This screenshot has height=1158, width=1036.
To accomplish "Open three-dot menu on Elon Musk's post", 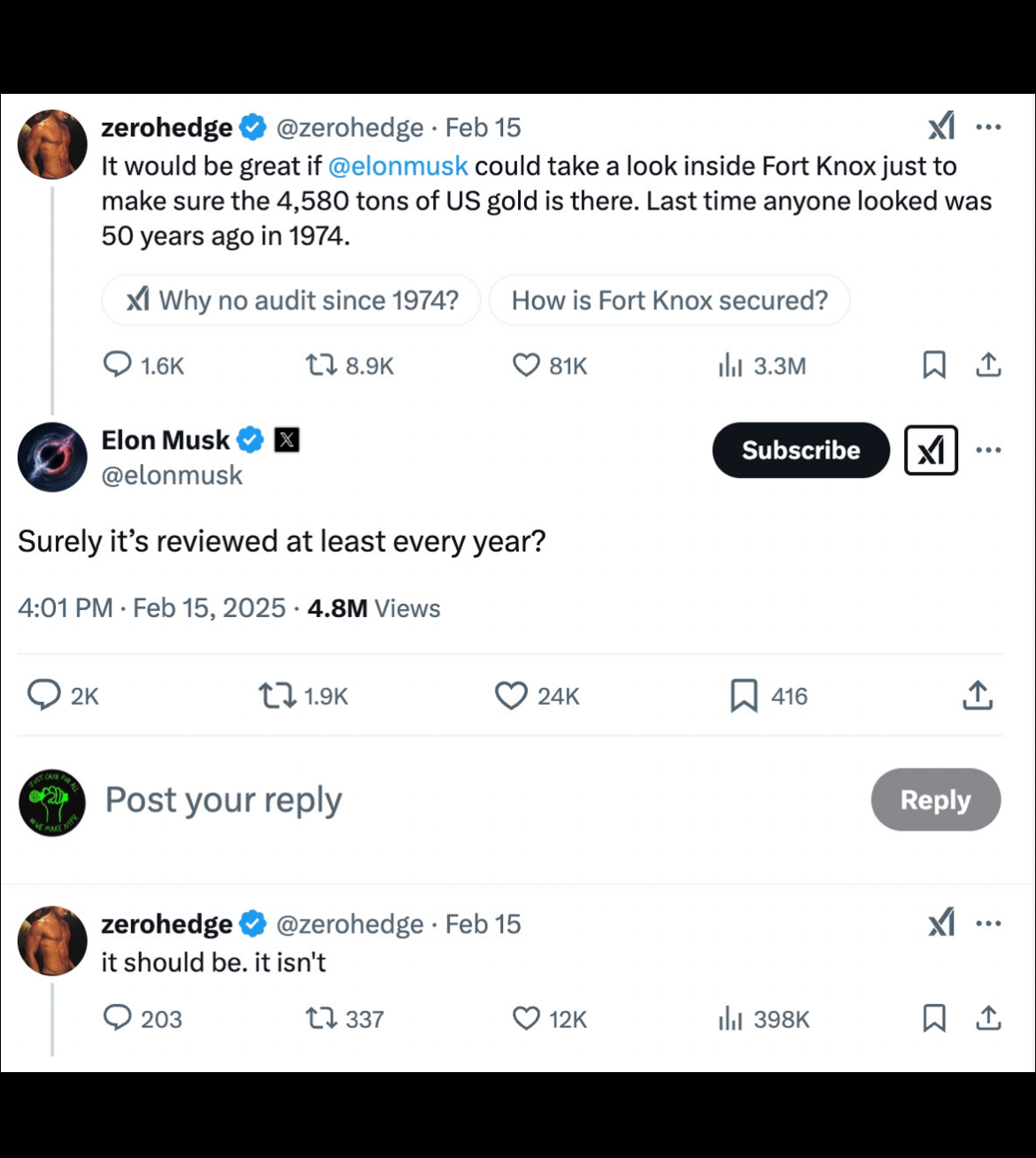I will (x=988, y=451).
